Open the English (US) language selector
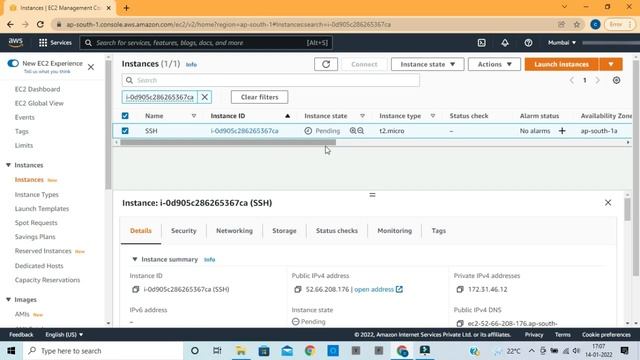Image resolution: width=640 pixels, height=360 pixels. pos(64,334)
